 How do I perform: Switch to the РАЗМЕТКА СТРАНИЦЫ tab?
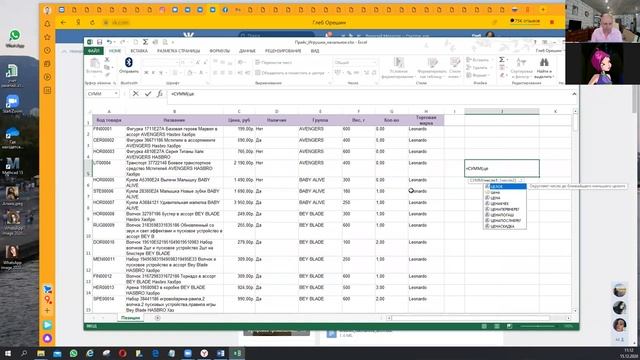(x=178, y=51)
